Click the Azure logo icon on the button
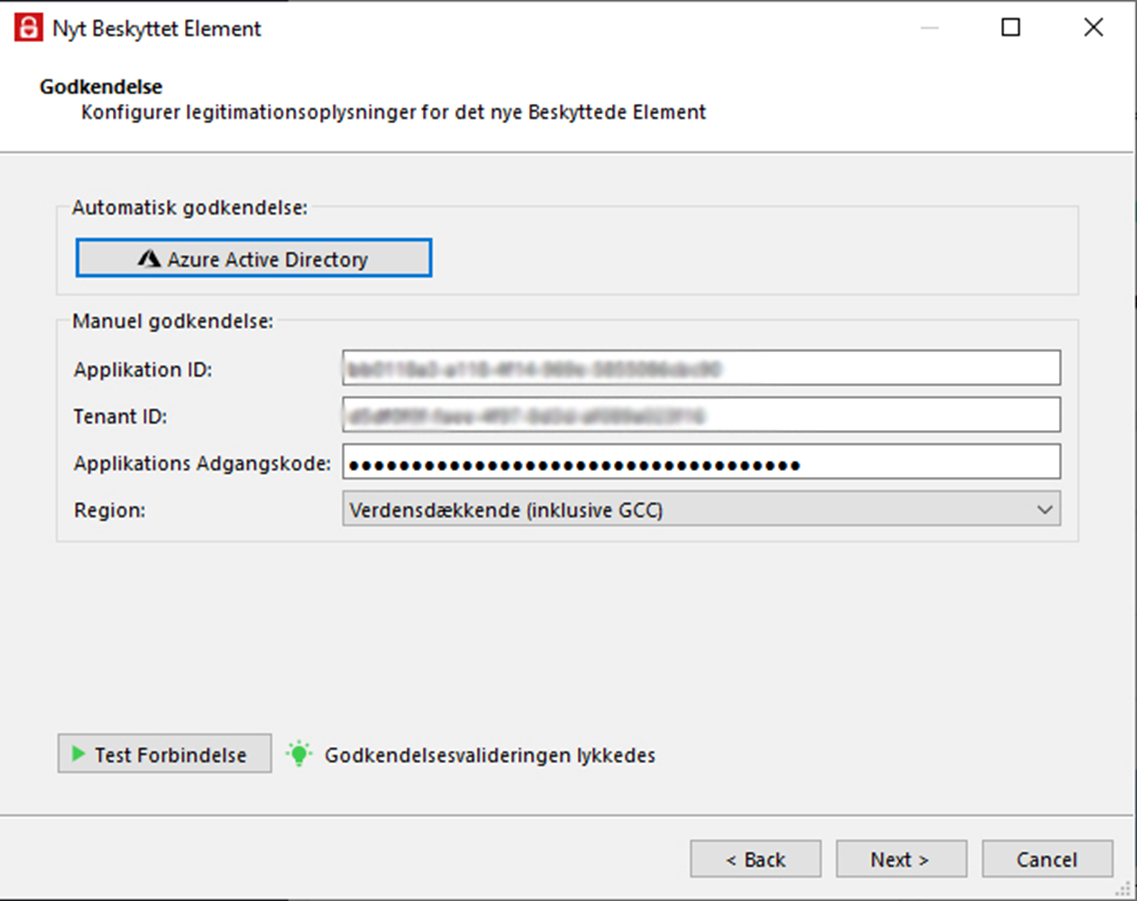Viewport: 1137px width, 901px height. pyautogui.click(x=149, y=259)
